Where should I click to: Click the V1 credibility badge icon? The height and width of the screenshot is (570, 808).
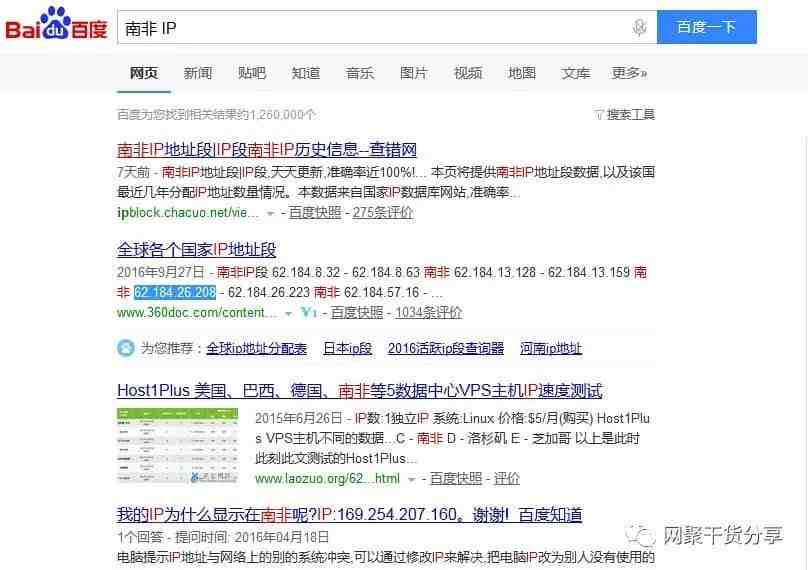[x=309, y=312]
